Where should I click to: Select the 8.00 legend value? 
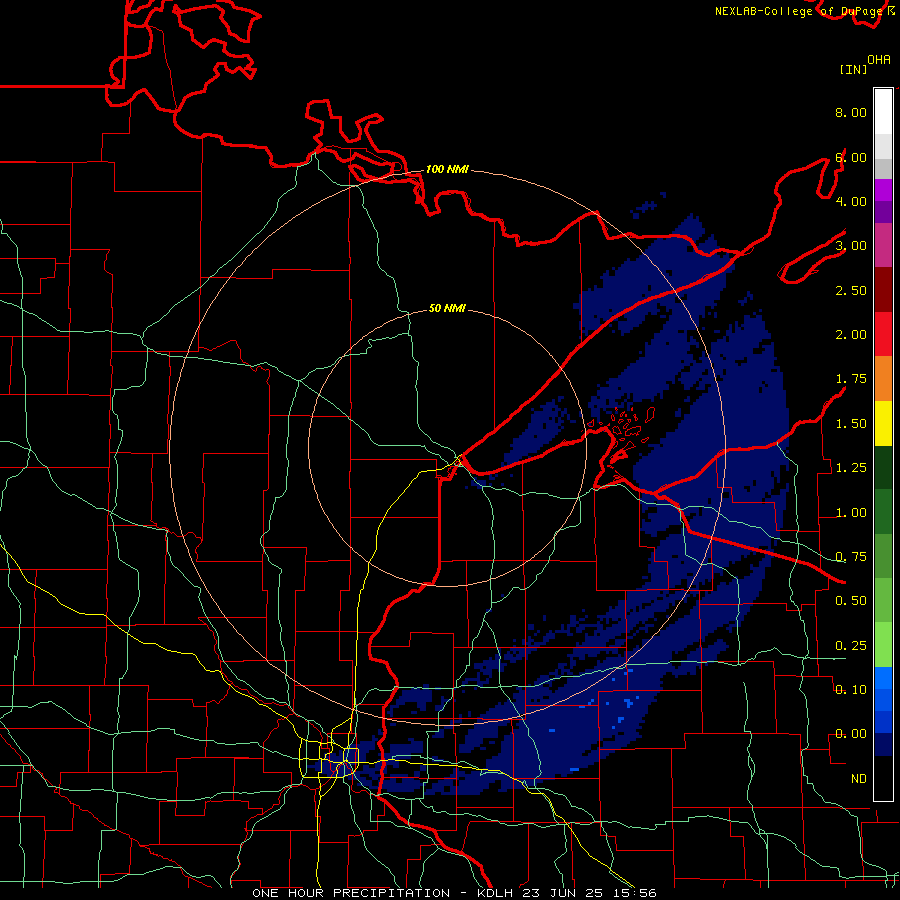point(851,112)
